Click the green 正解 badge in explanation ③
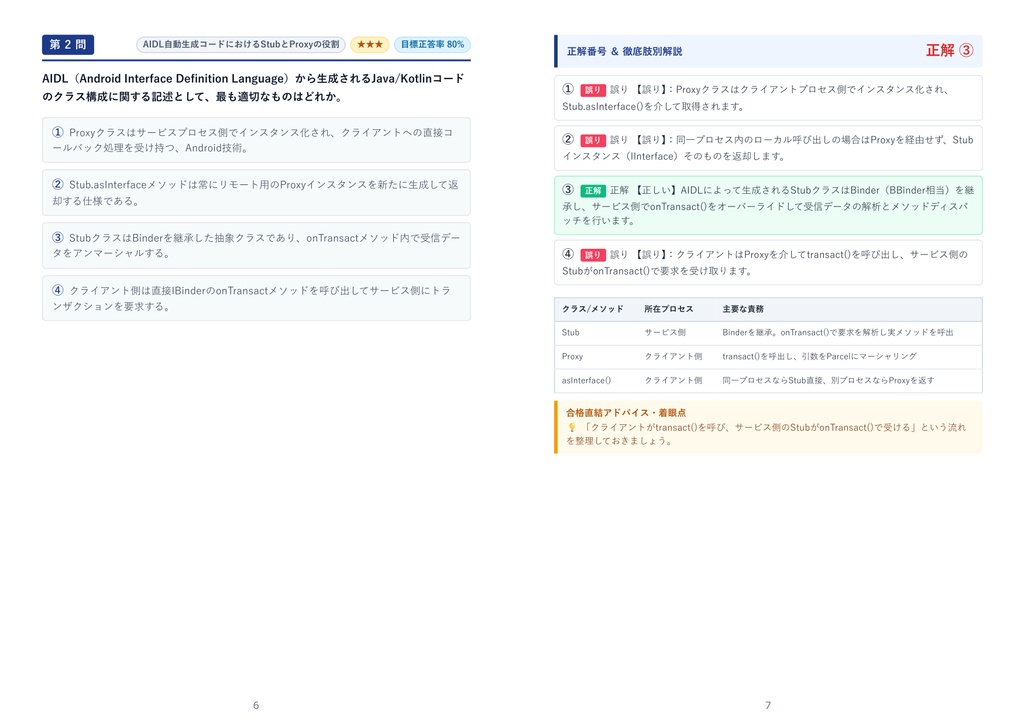1024x727 pixels. pos(592,191)
